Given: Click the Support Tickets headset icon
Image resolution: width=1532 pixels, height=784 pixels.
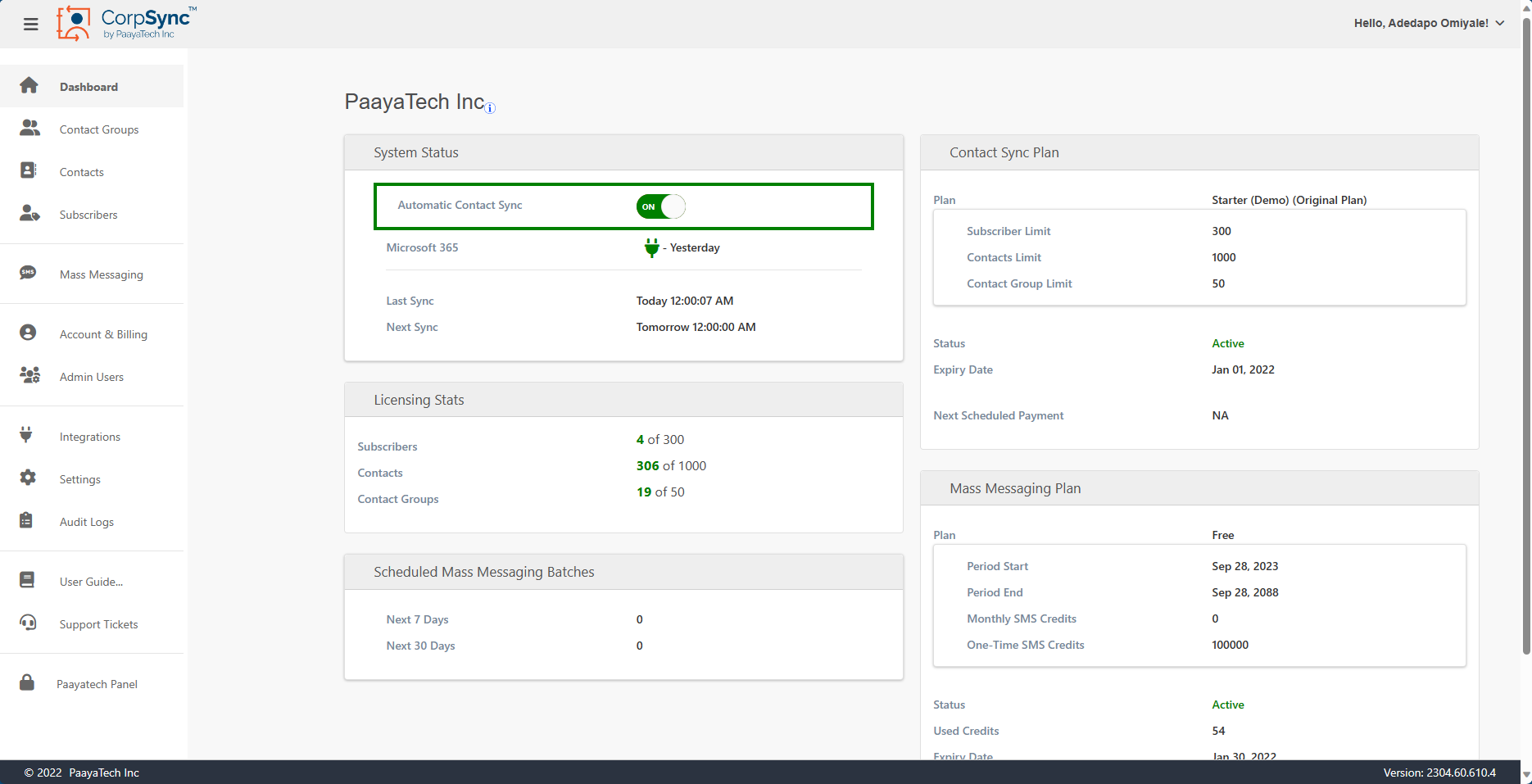Looking at the screenshot, I should click(28, 623).
